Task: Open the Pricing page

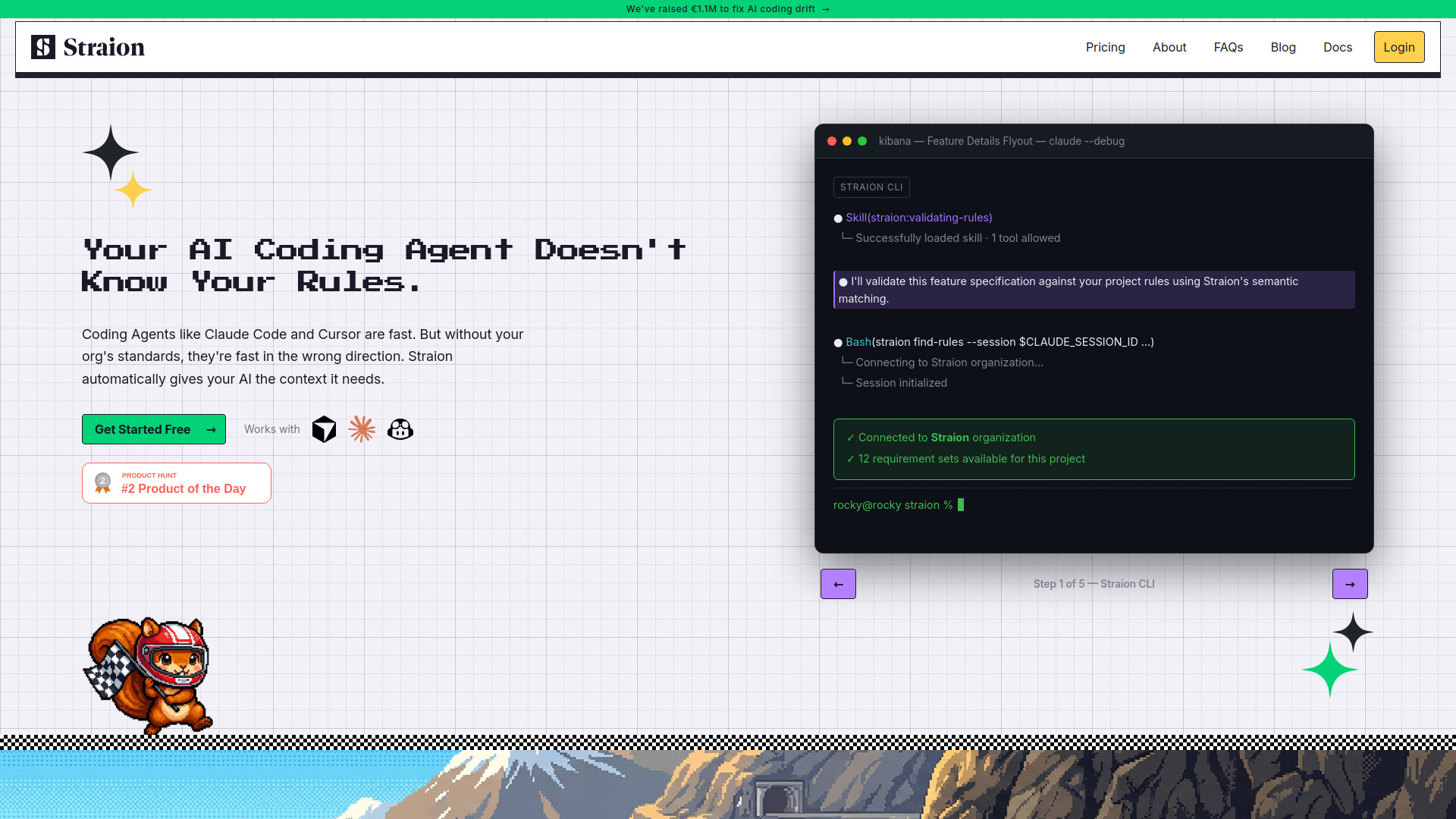Action: [1105, 47]
